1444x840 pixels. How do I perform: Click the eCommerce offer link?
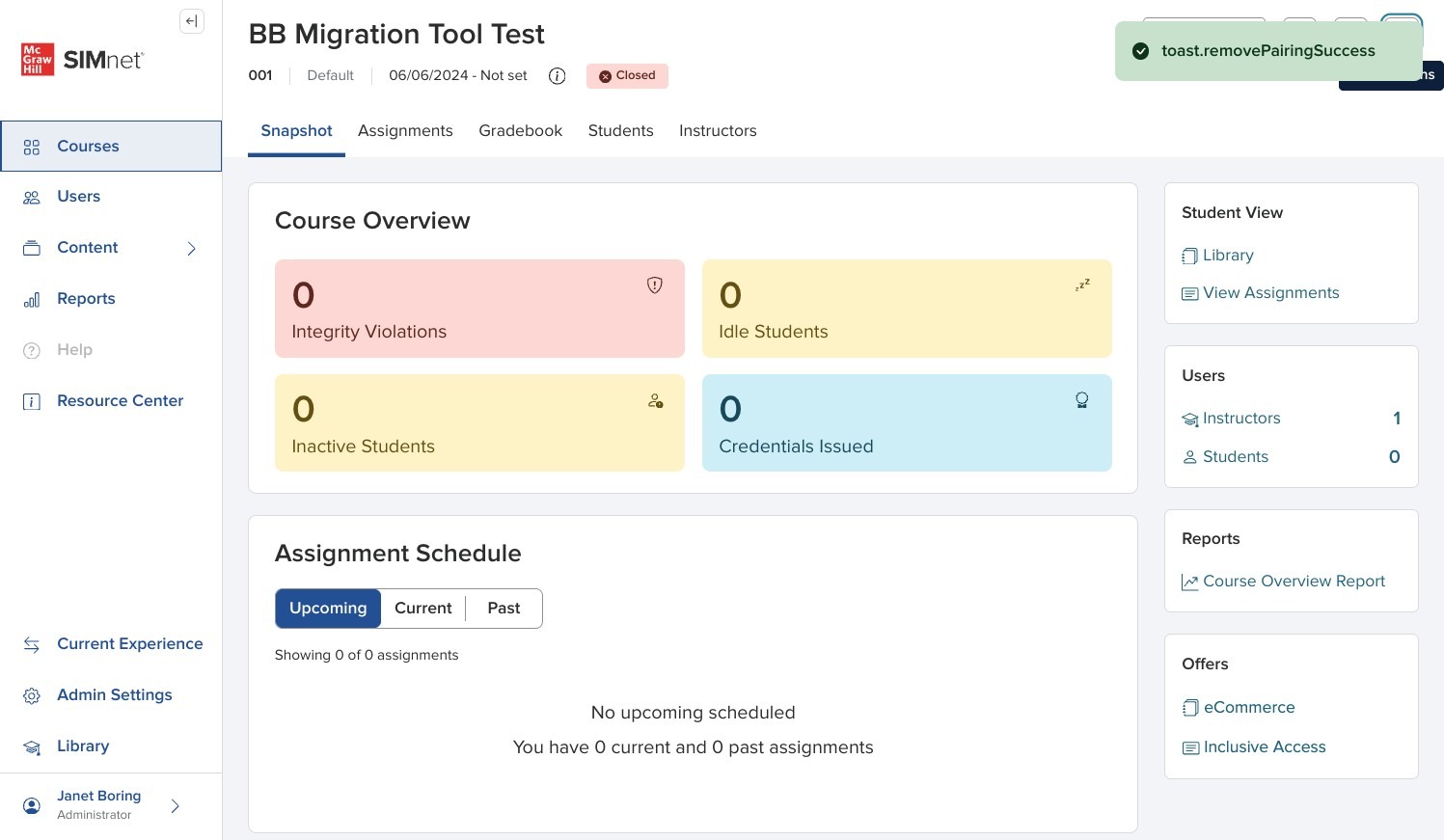pyautogui.click(x=1239, y=708)
